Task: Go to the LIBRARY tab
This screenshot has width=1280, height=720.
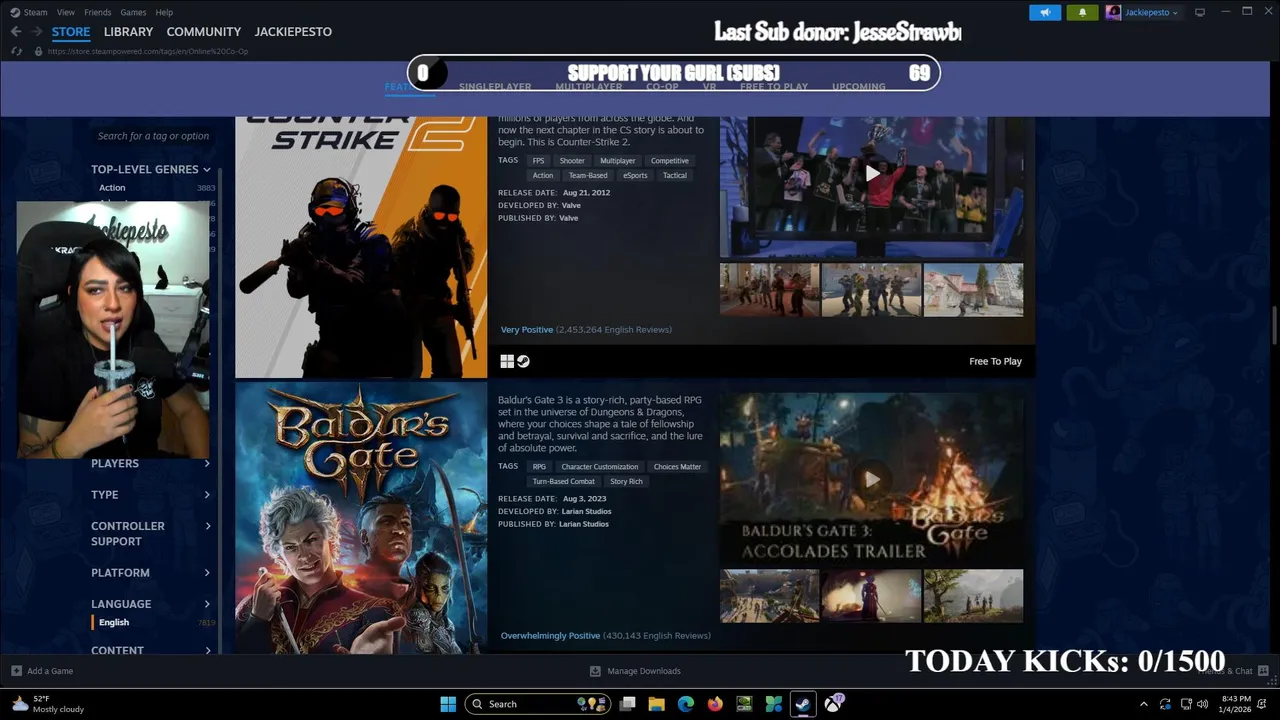Action: (x=129, y=32)
